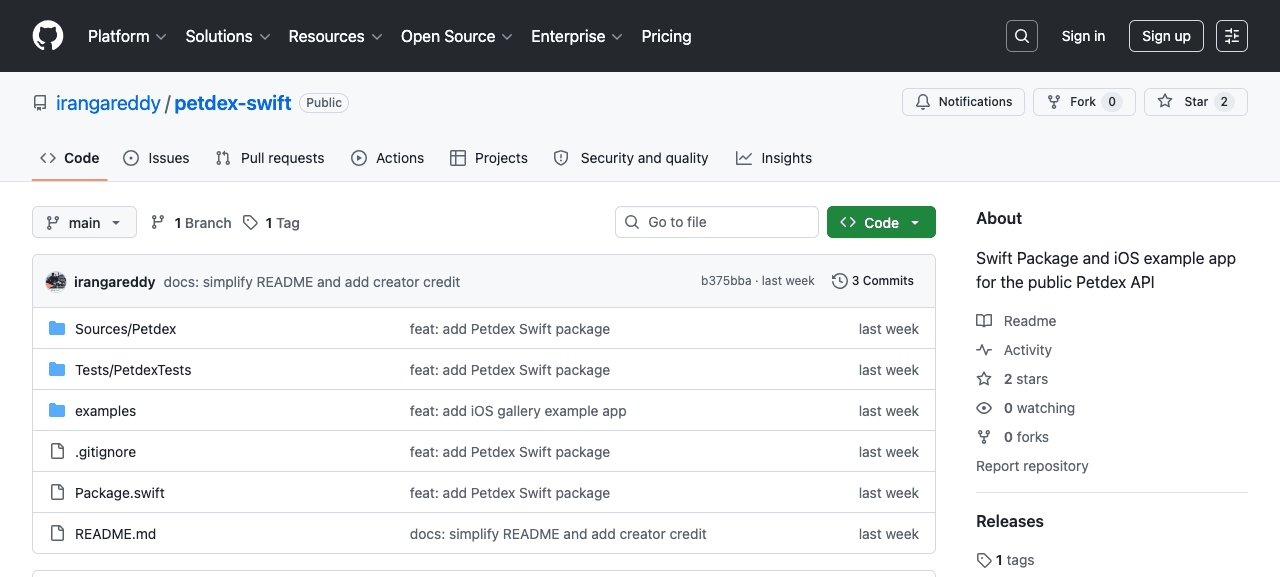The width and height of the screenshot is (1280, 577).
Task: Click the Star count badge showing 2
Action: [1224, 102]
